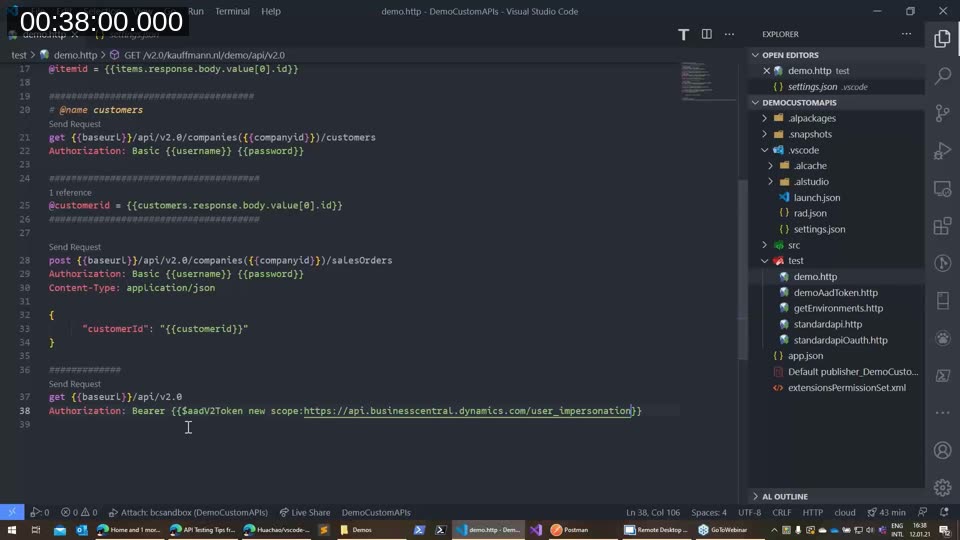Collapse the .vscode folder
The image size is (960, 540).
click(x=803, y=150)
